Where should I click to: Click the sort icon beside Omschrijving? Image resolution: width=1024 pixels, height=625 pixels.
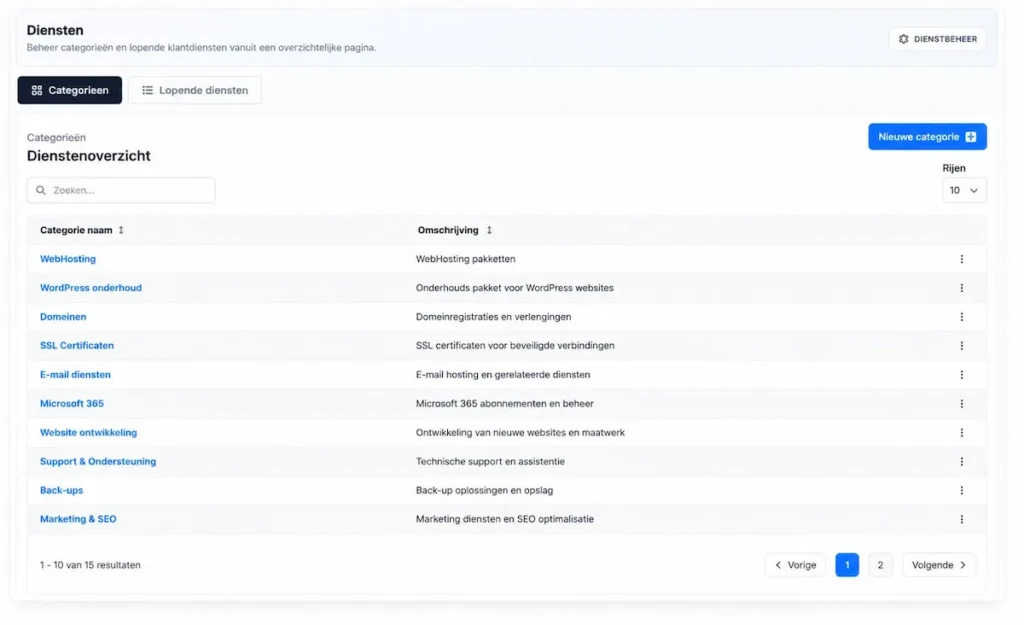click(489, 230)
